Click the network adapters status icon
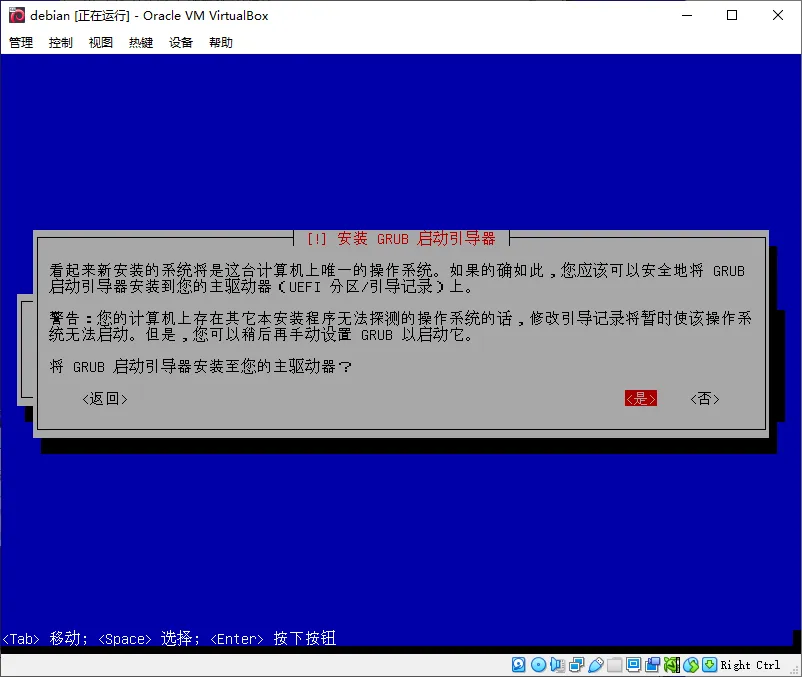The image size is (802, 677). click(x=576, y=665)
